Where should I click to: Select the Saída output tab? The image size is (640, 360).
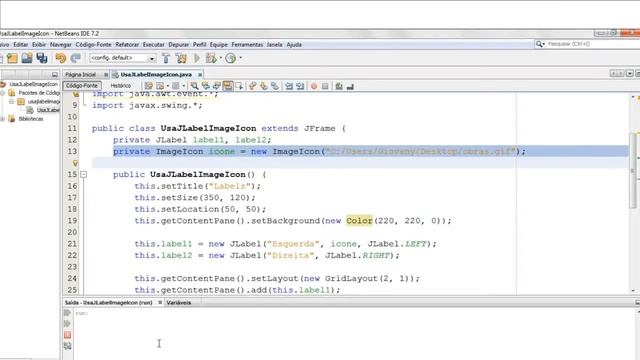tap(108, 303)
